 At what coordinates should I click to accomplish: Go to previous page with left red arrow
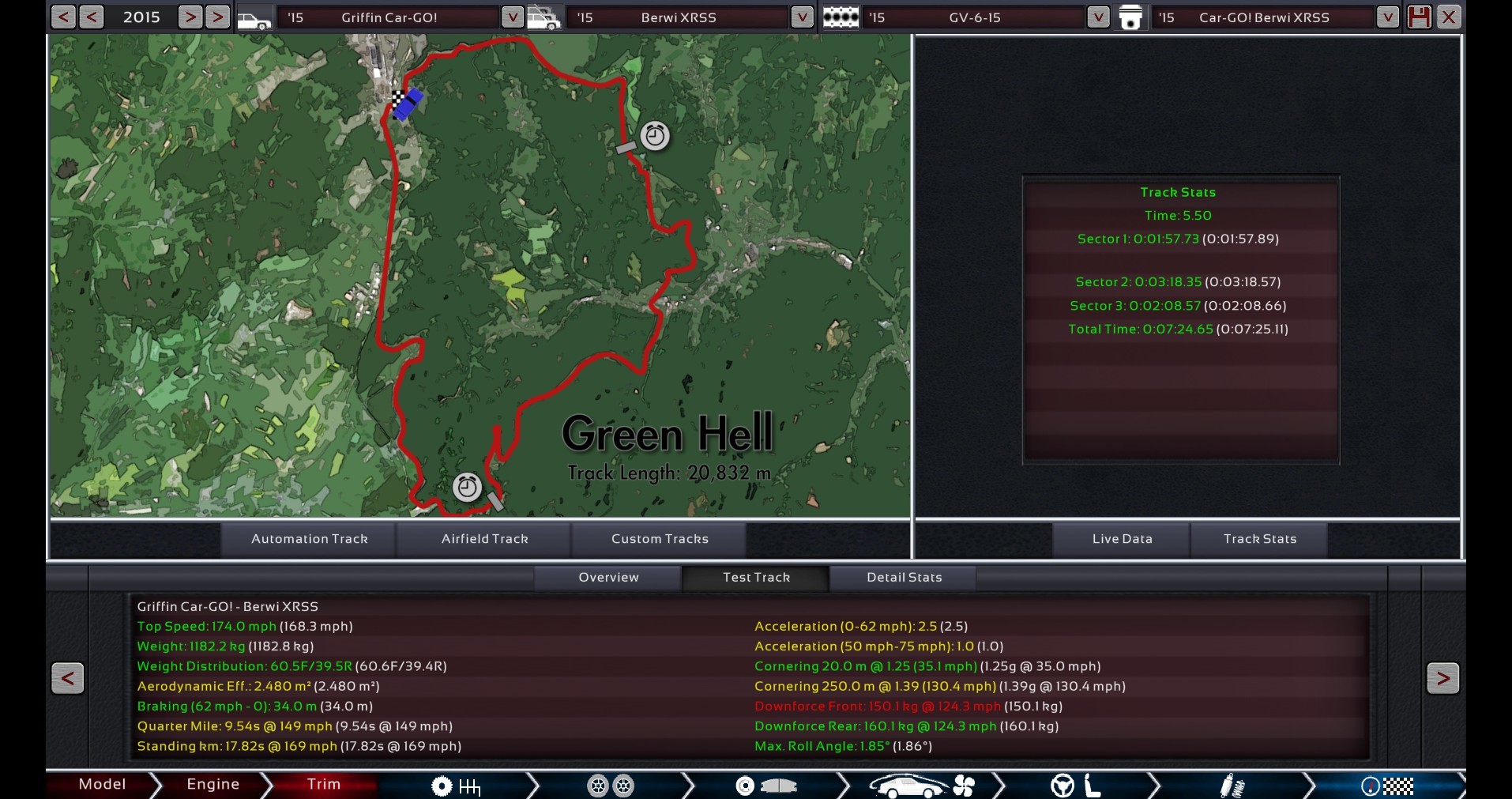(68, 678)
